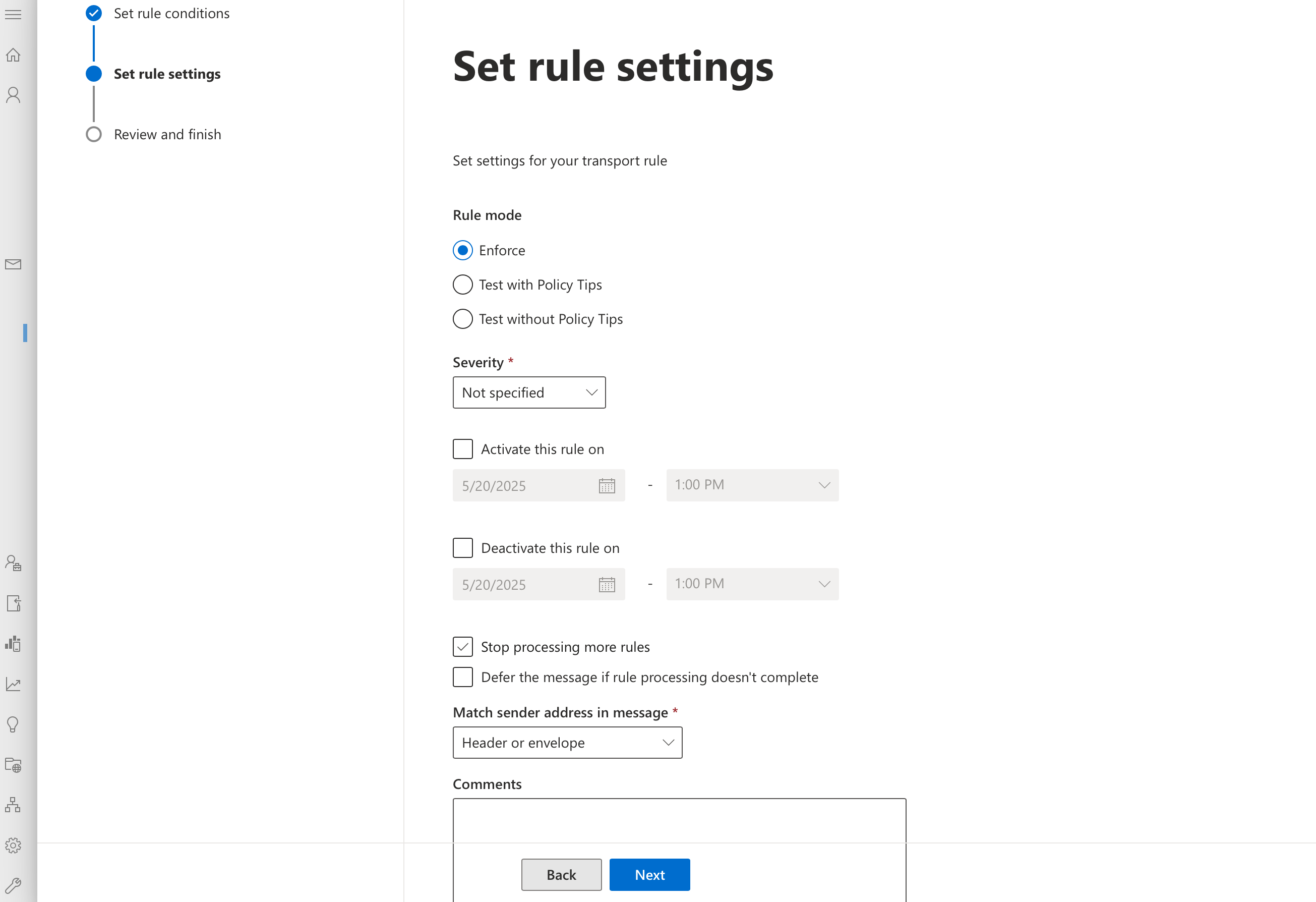Click the activation date field 5/20/2025
This screenshot has width=1316, height=902.
pos(539,486)
